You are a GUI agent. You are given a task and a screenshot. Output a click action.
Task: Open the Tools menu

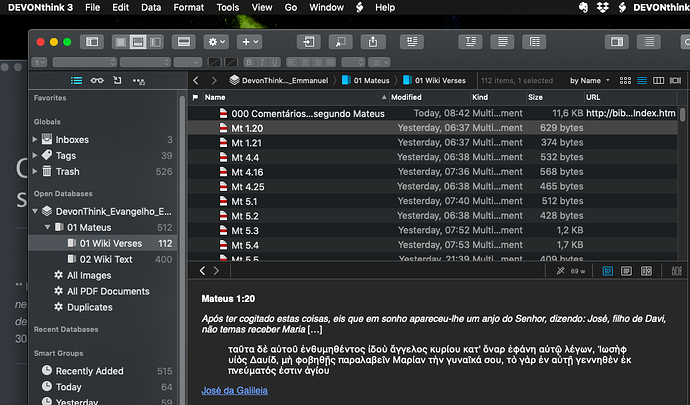point(227,8)
